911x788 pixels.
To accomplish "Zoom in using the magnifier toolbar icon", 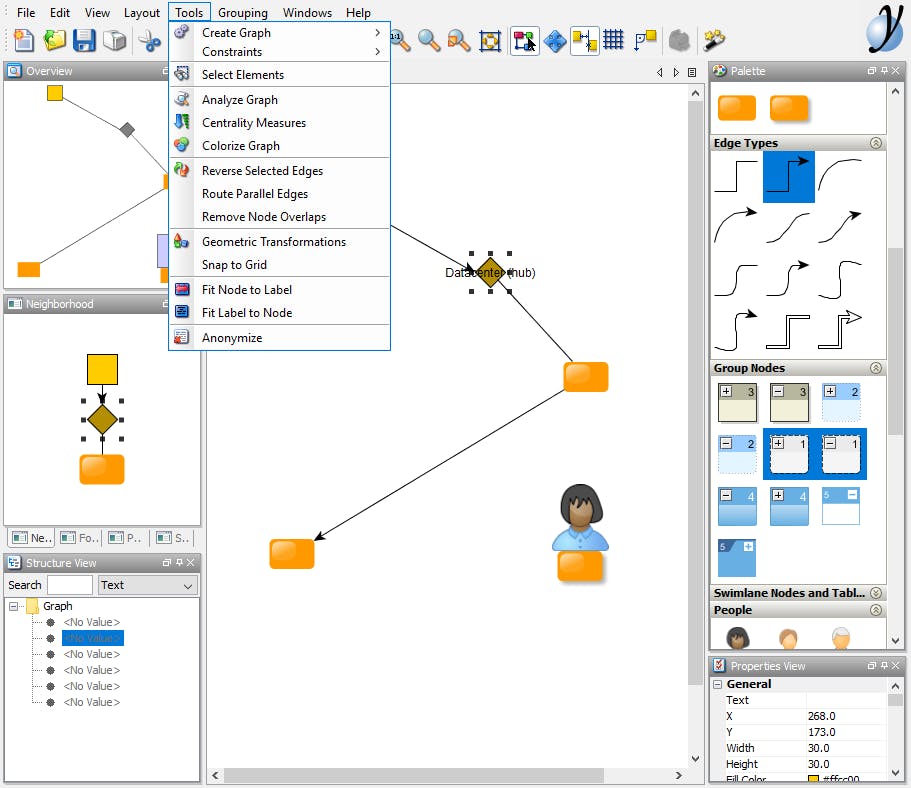I will click(x=426, y=41).
